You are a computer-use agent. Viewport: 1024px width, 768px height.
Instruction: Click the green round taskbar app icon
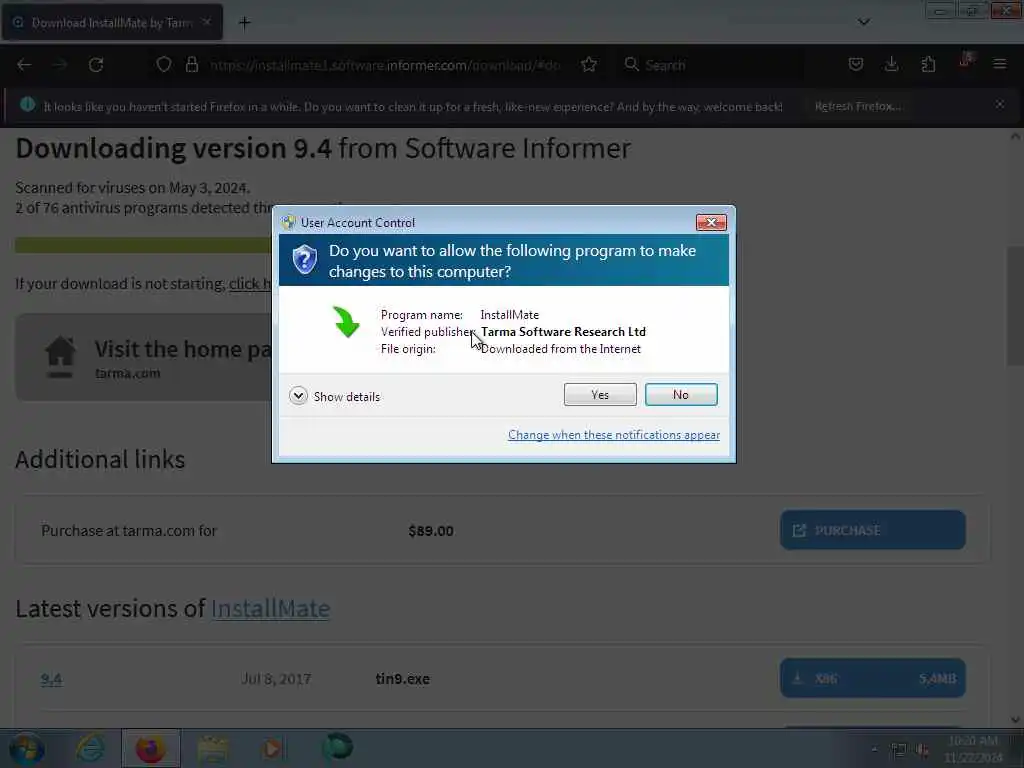click(337, 747)
